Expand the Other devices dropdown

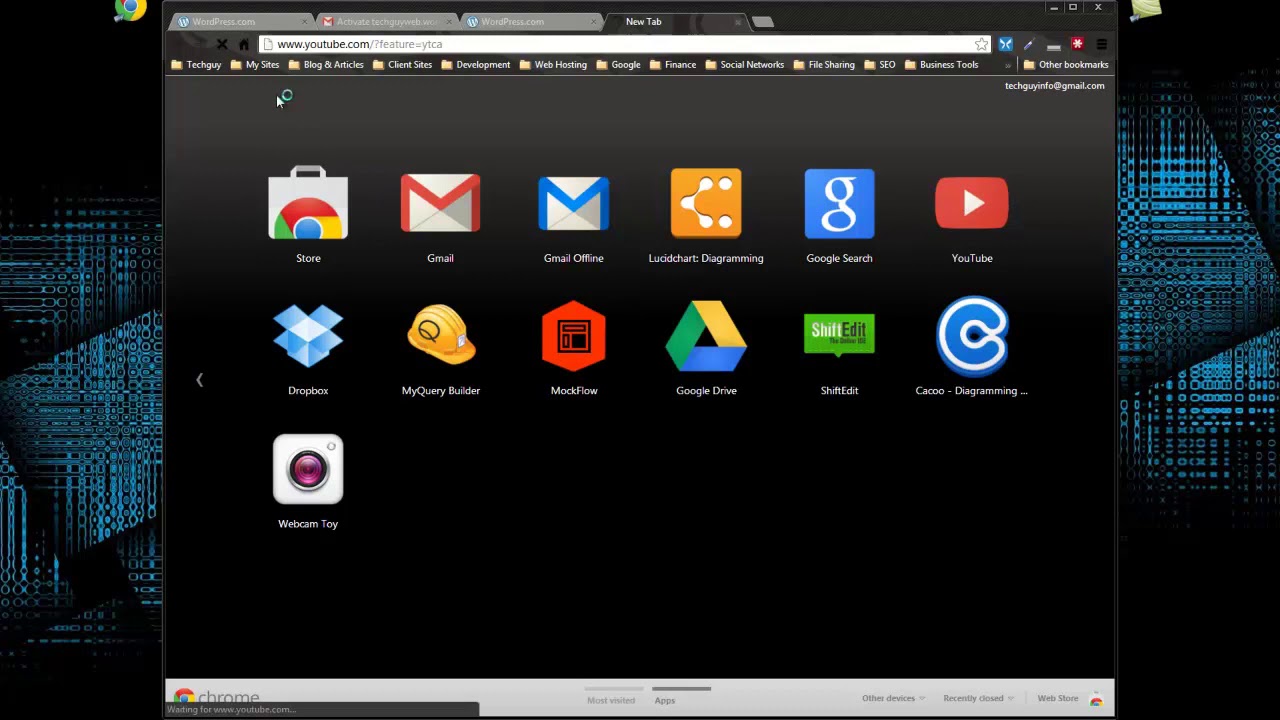[x=893, y=698]
